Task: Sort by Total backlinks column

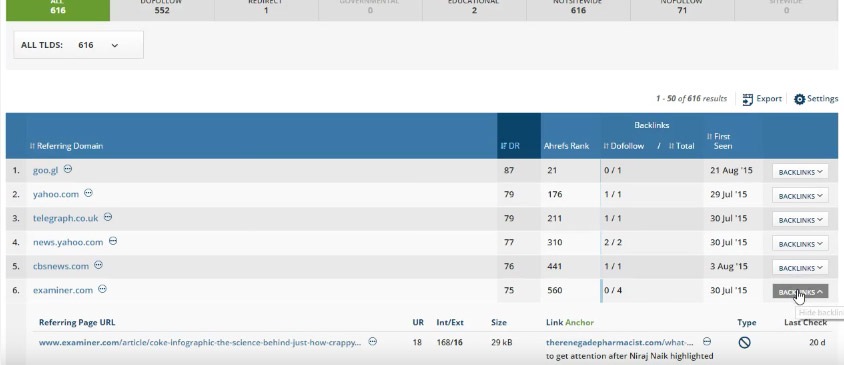Action: [x=681, y=146]
